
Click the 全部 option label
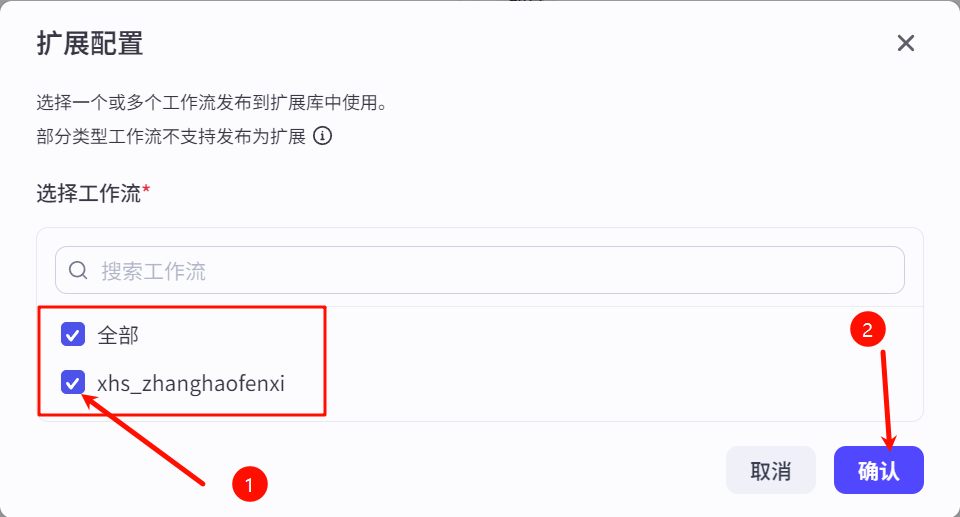click(118, 335)
